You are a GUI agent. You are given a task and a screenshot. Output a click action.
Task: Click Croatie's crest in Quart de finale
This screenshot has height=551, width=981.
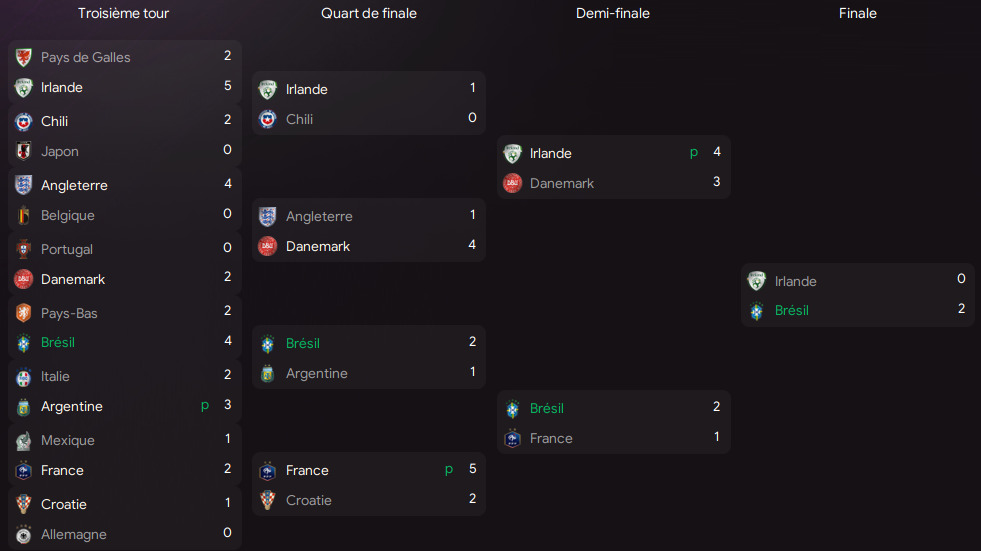point(267,500)
